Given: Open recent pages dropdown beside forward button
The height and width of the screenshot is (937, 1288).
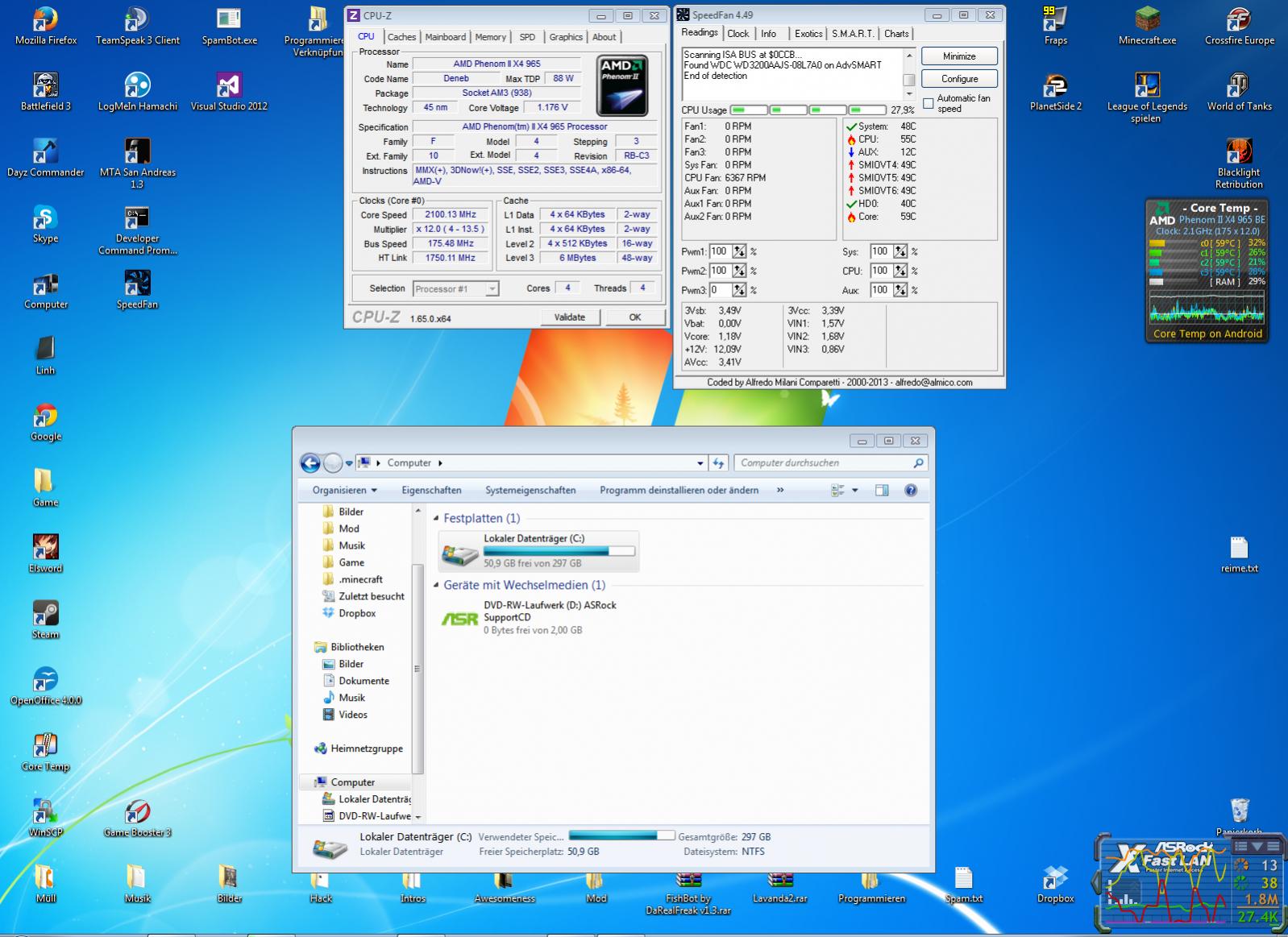Looking at the screenshot, I should pyautogui.click(x=349, y=463).
